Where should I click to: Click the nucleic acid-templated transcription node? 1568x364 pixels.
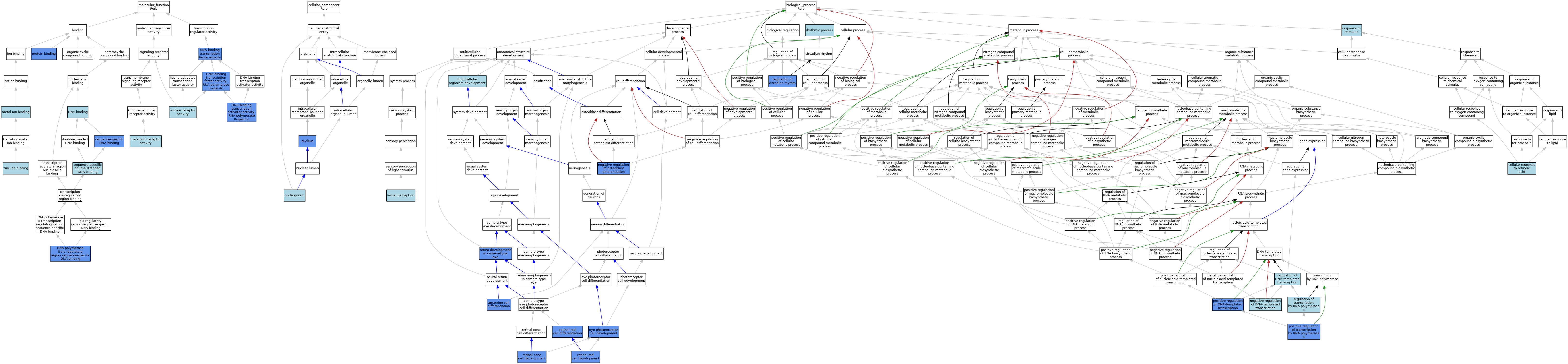[1248, 224]
